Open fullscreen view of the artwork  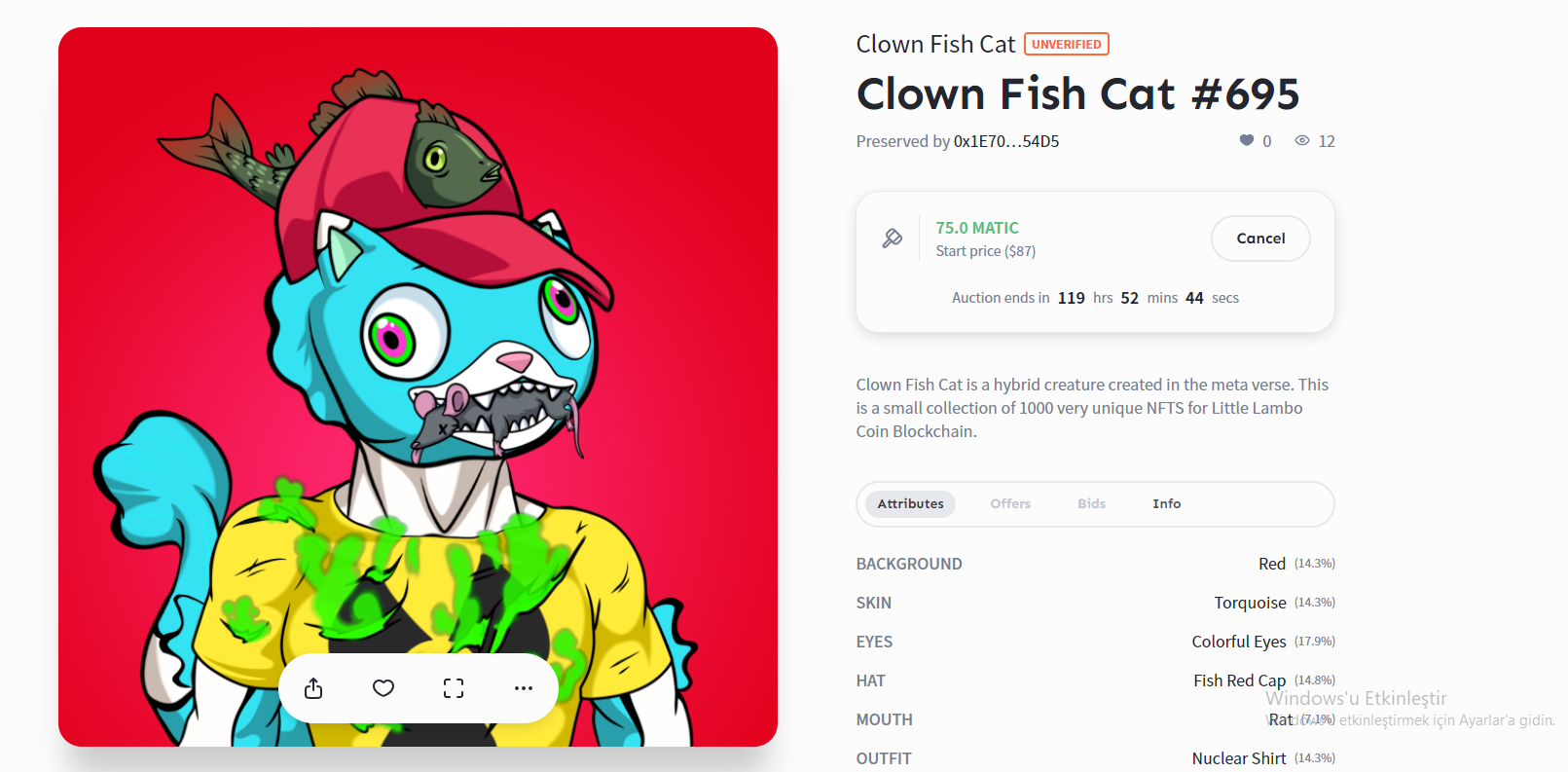pyautogui.click(x=454, y=688)
